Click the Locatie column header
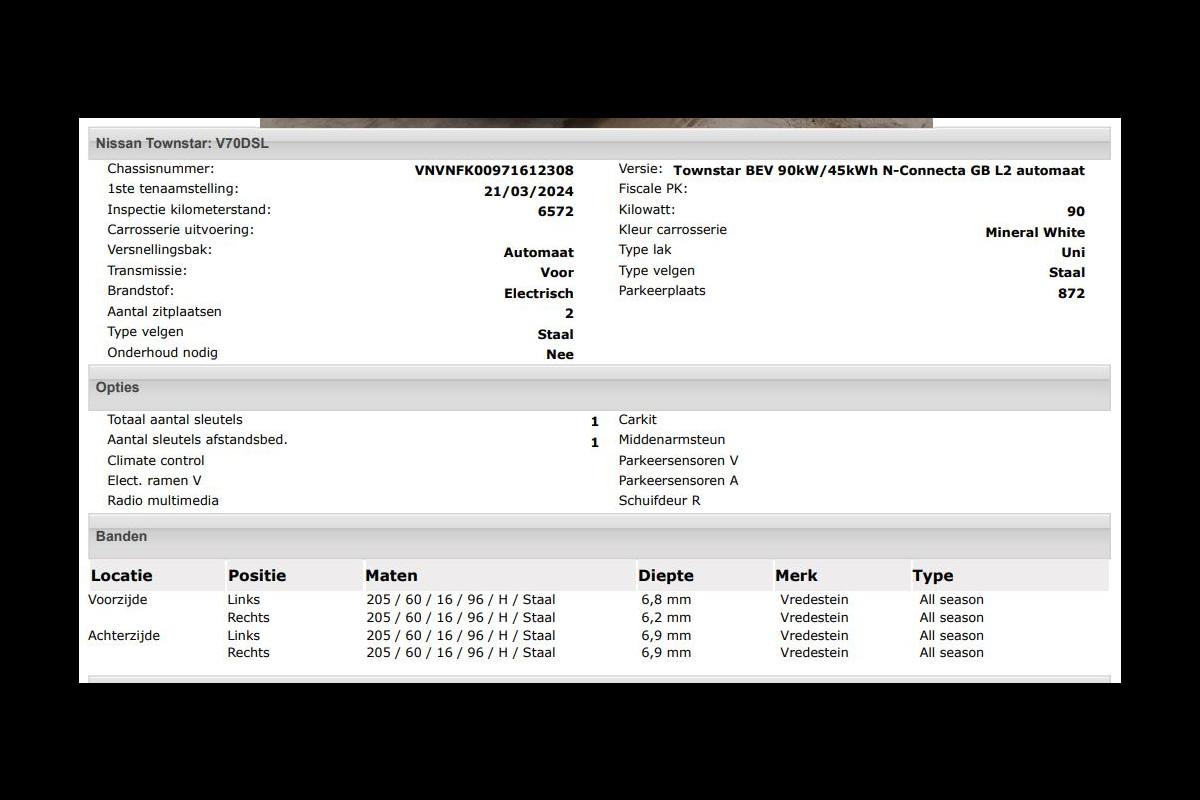1200x800 pixels. click(x=122, y=575)
